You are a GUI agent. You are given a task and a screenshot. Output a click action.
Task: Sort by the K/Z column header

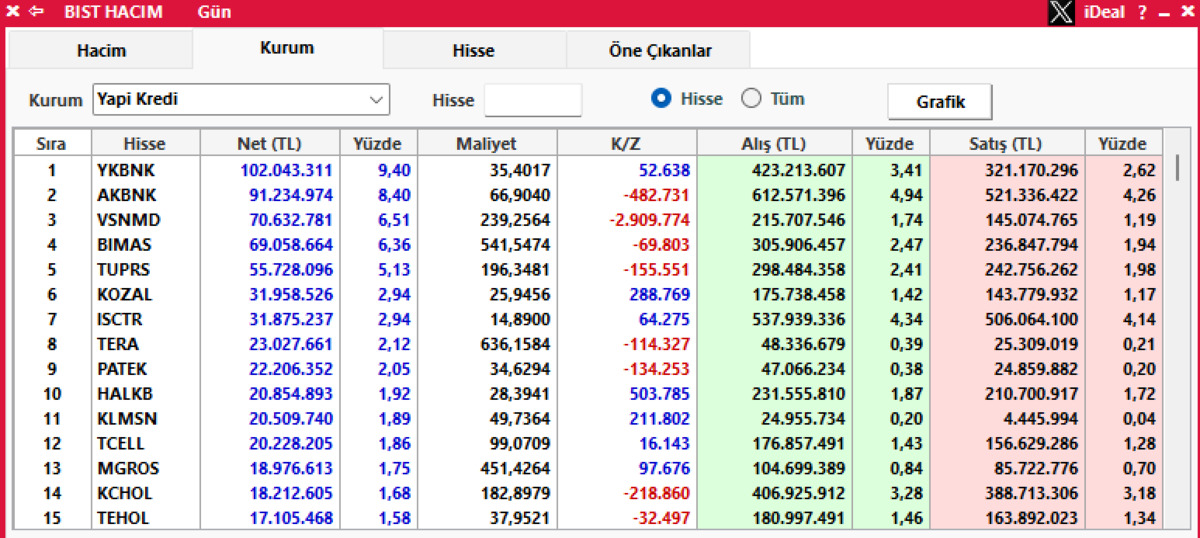pos(625,144)
